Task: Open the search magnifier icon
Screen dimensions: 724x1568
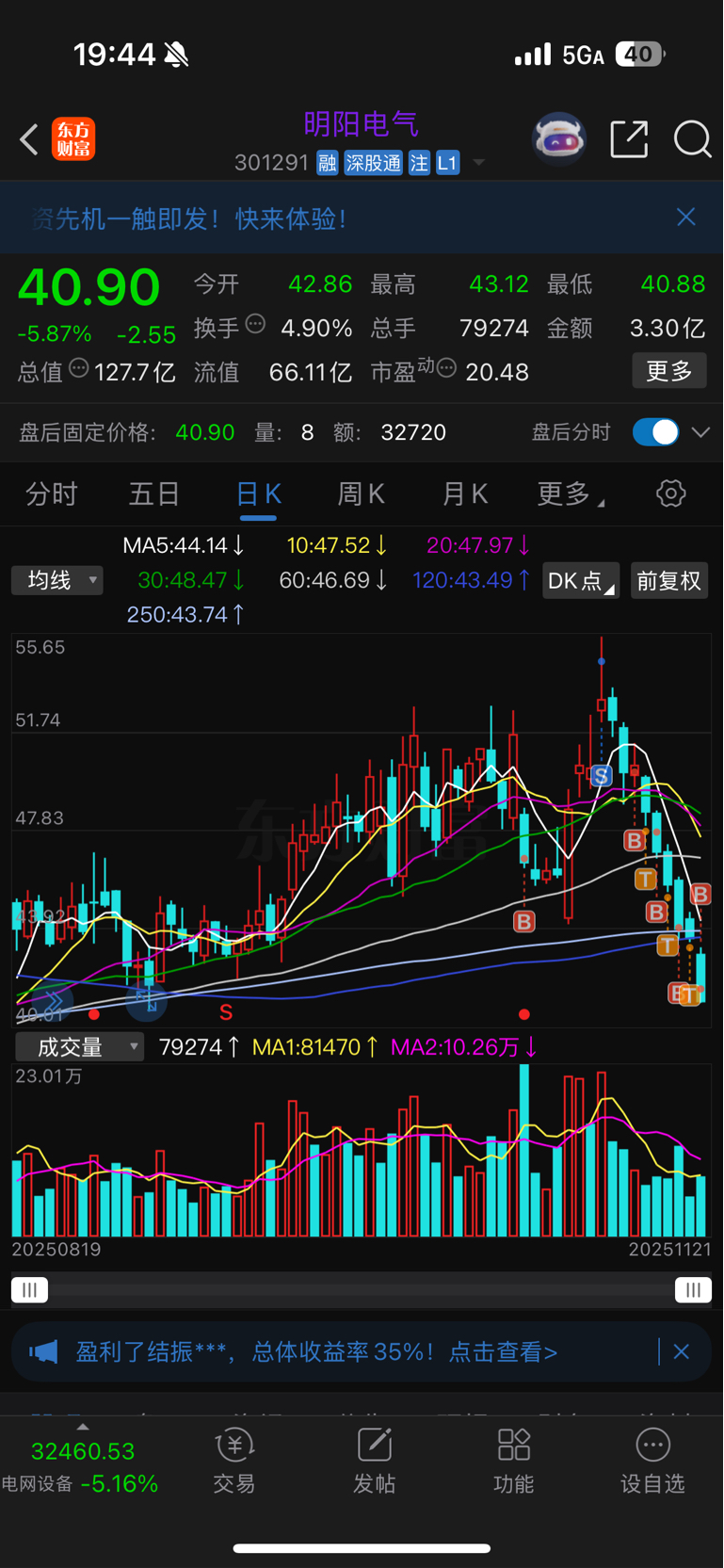Action: click(x=693, y=139)
